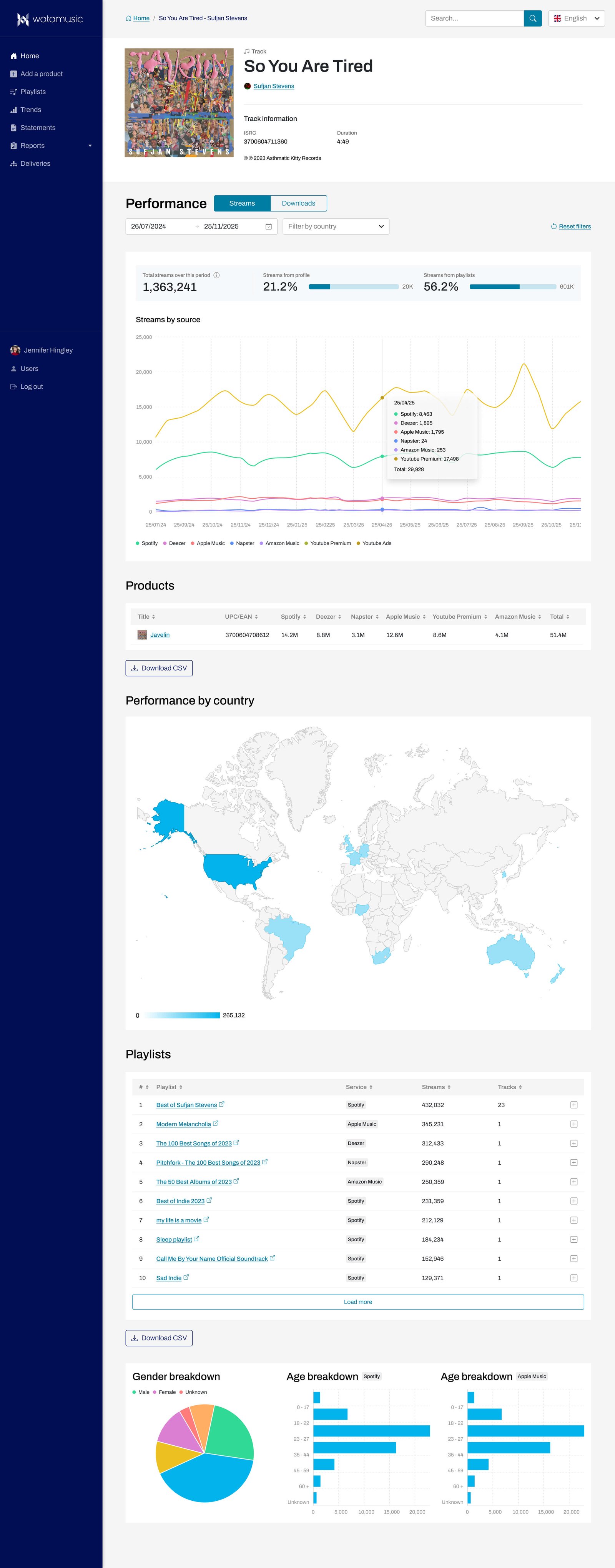
Task: Open the English language selector
Action: click(577, 18)
